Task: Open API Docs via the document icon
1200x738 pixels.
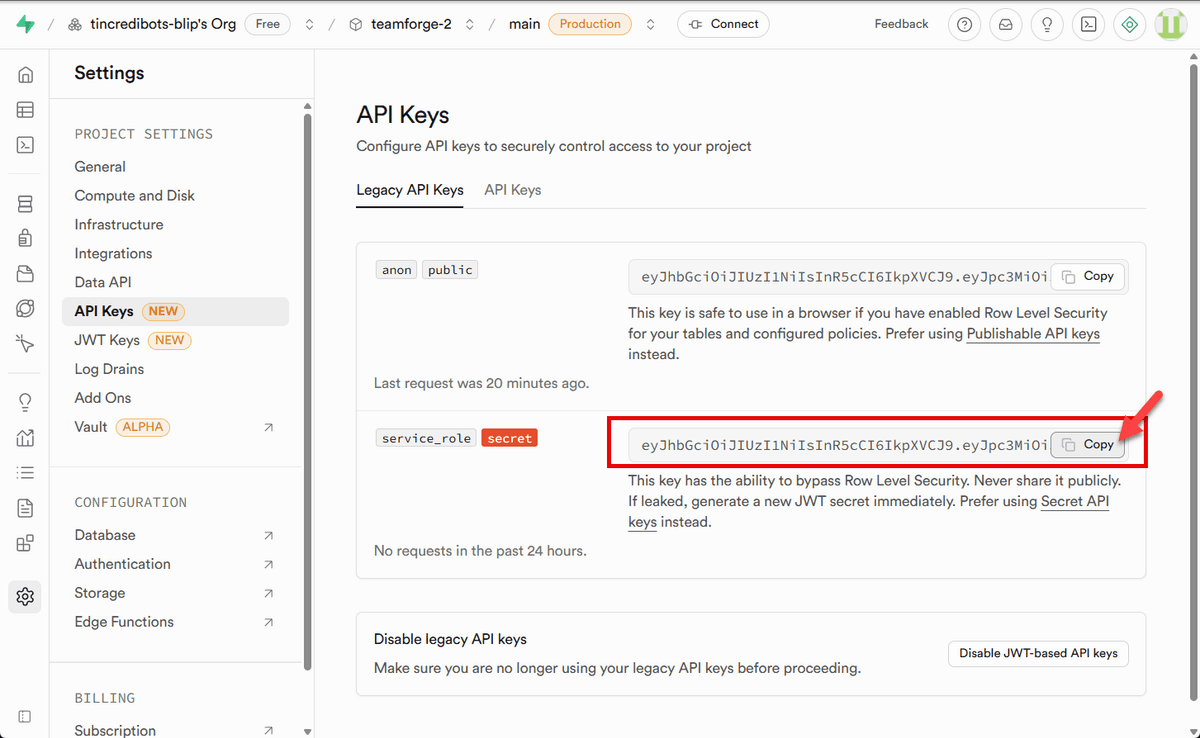Action: [x=25, y=508]
